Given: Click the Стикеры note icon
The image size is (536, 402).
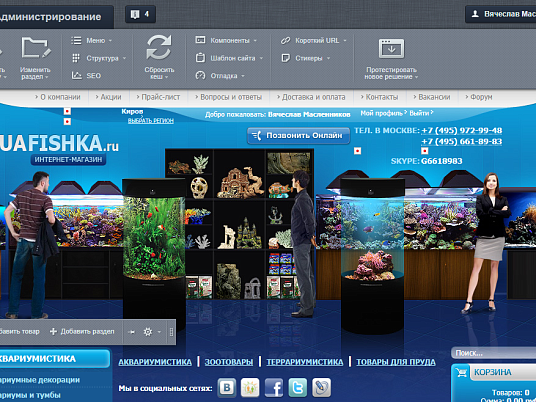Looking at the screenshot, I should coord(285,58).
